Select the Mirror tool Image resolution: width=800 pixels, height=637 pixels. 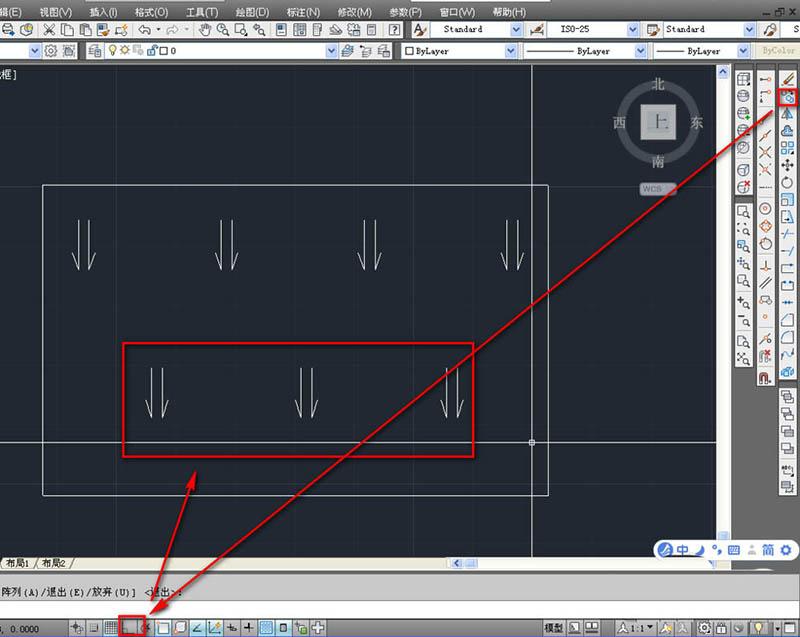788,114
